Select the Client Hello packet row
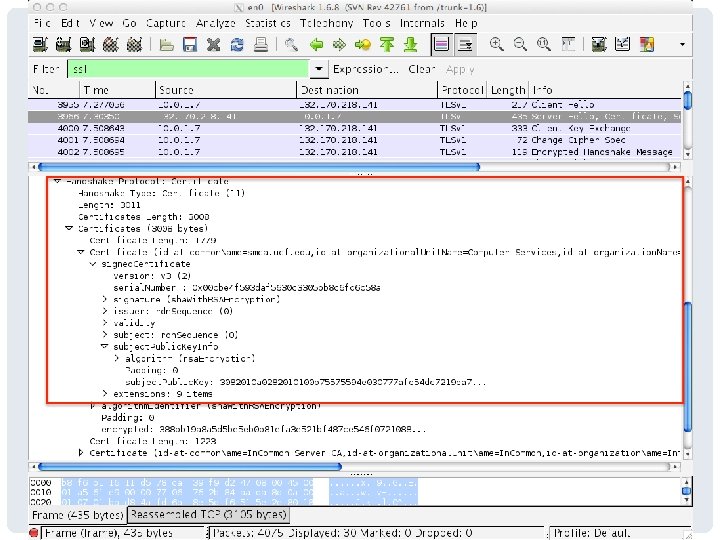The image size is (720, 540). tap(354, 105)
